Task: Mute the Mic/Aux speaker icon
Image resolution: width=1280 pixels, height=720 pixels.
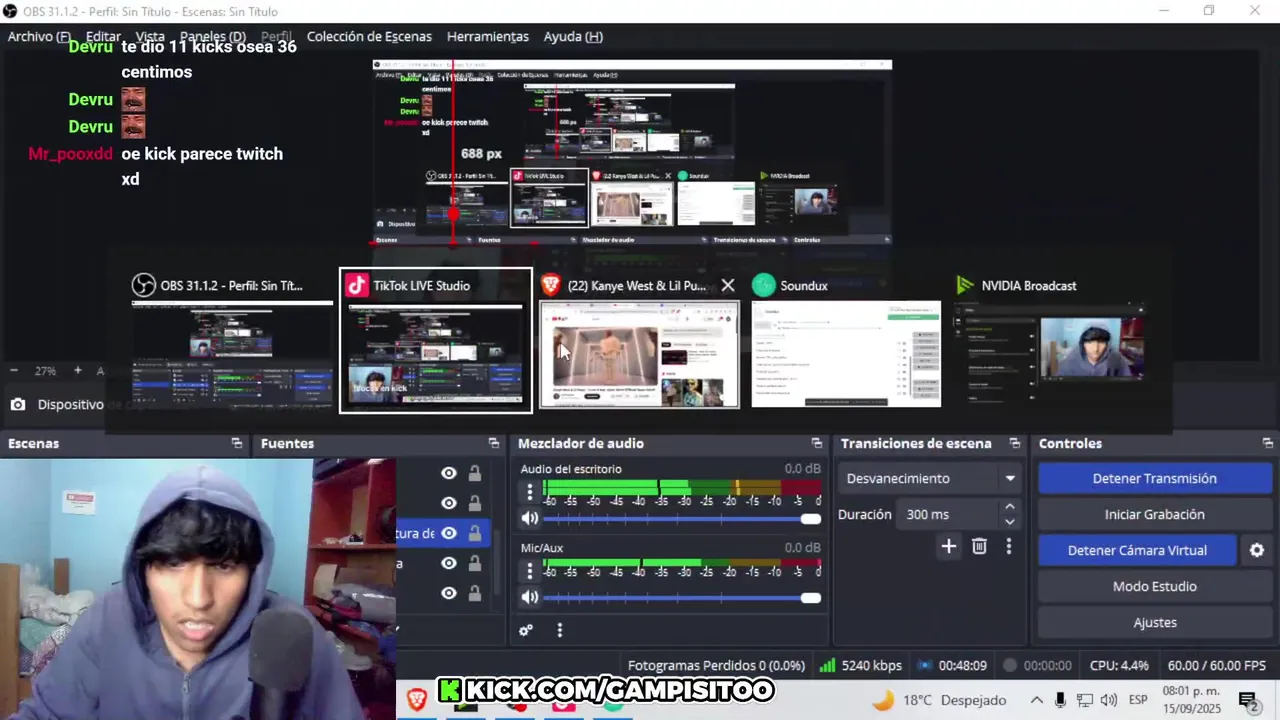Action: pos(530,597)
